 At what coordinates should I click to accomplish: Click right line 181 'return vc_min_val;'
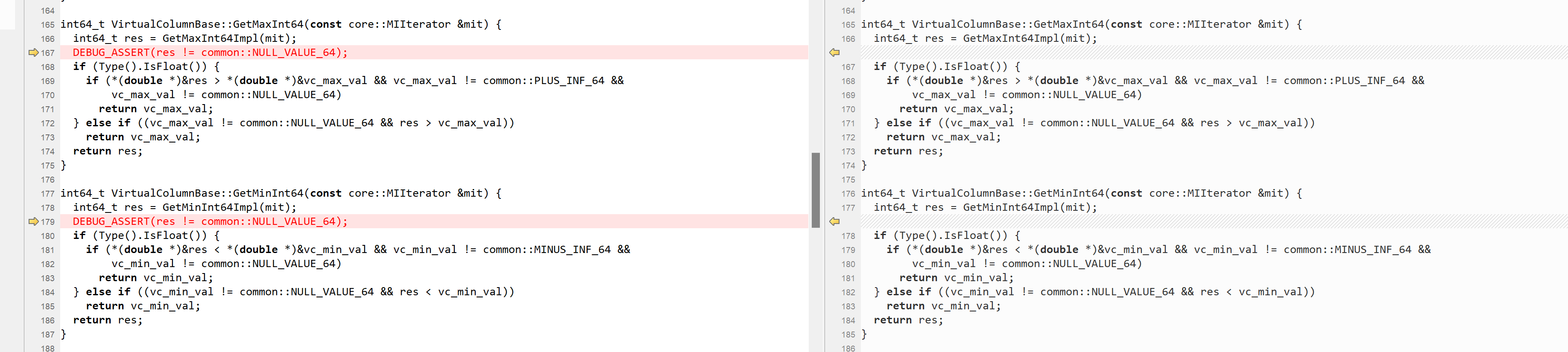tap(957, 278)
